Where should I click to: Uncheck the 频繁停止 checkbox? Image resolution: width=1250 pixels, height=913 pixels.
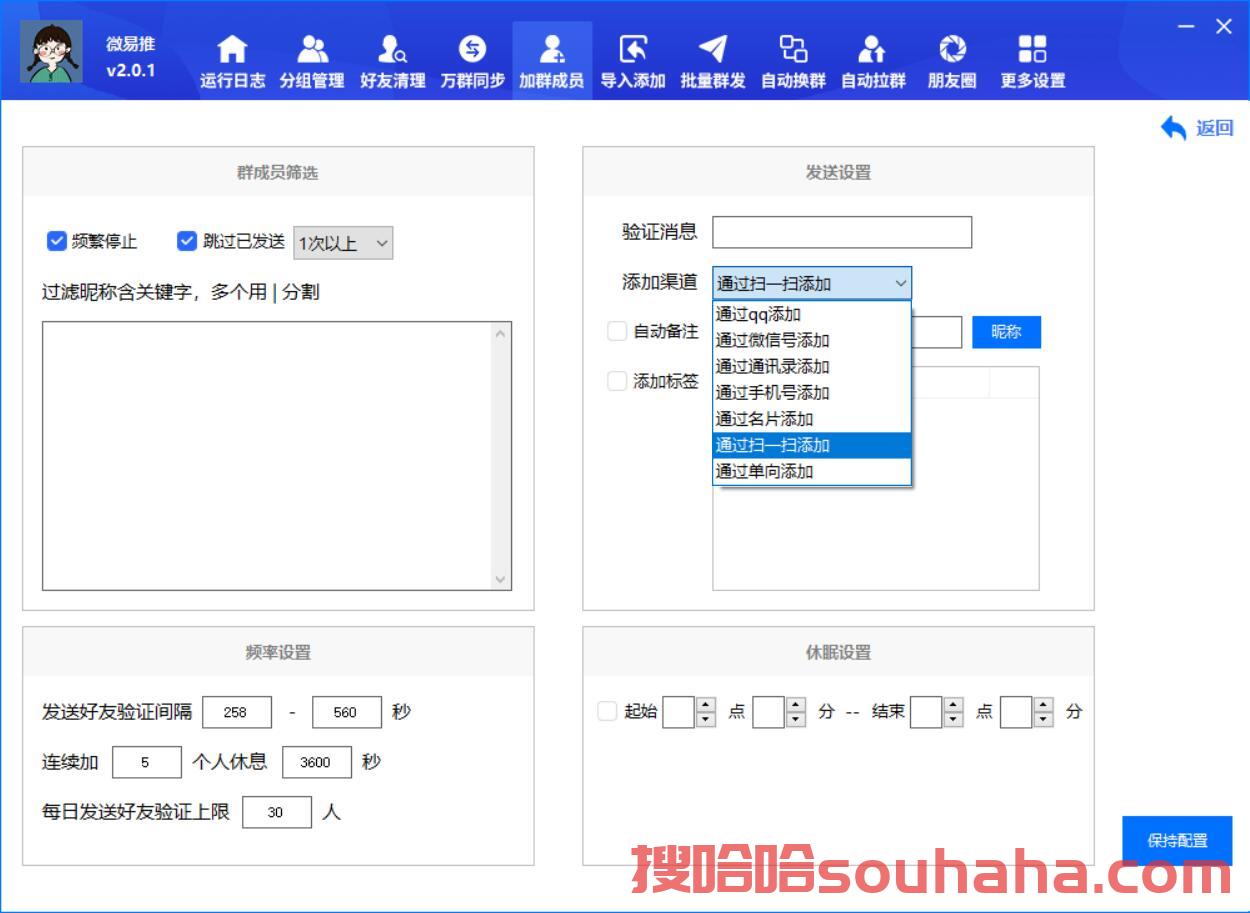point(57,241)
